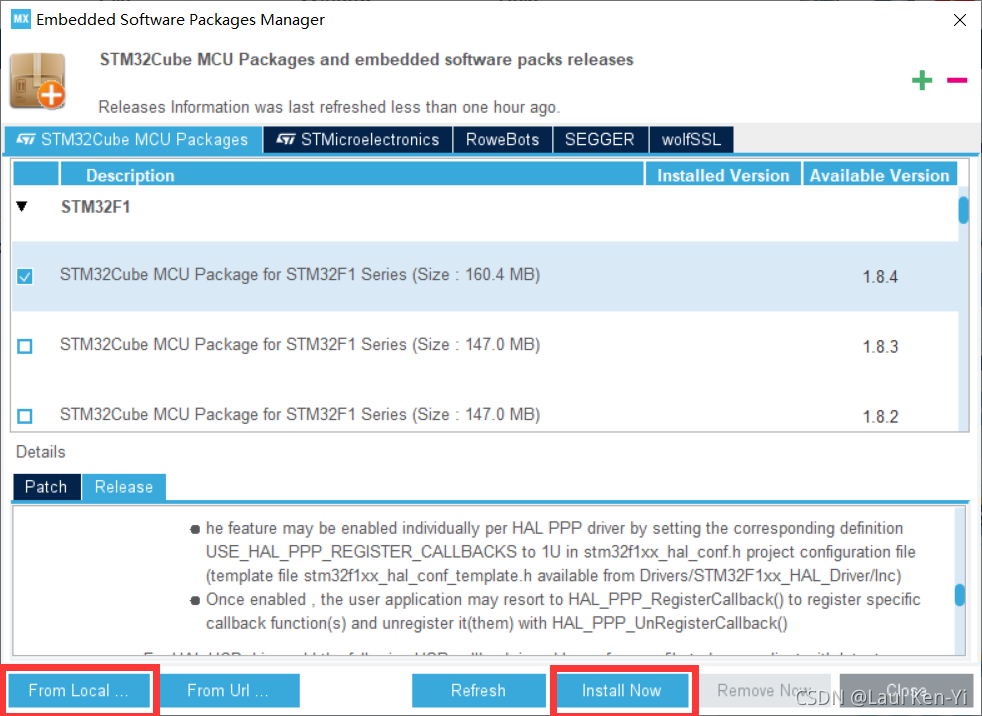
Task: Open the STM32Cube MCU Packages tab
Action: pyautogui.click(x=133, y=139)
